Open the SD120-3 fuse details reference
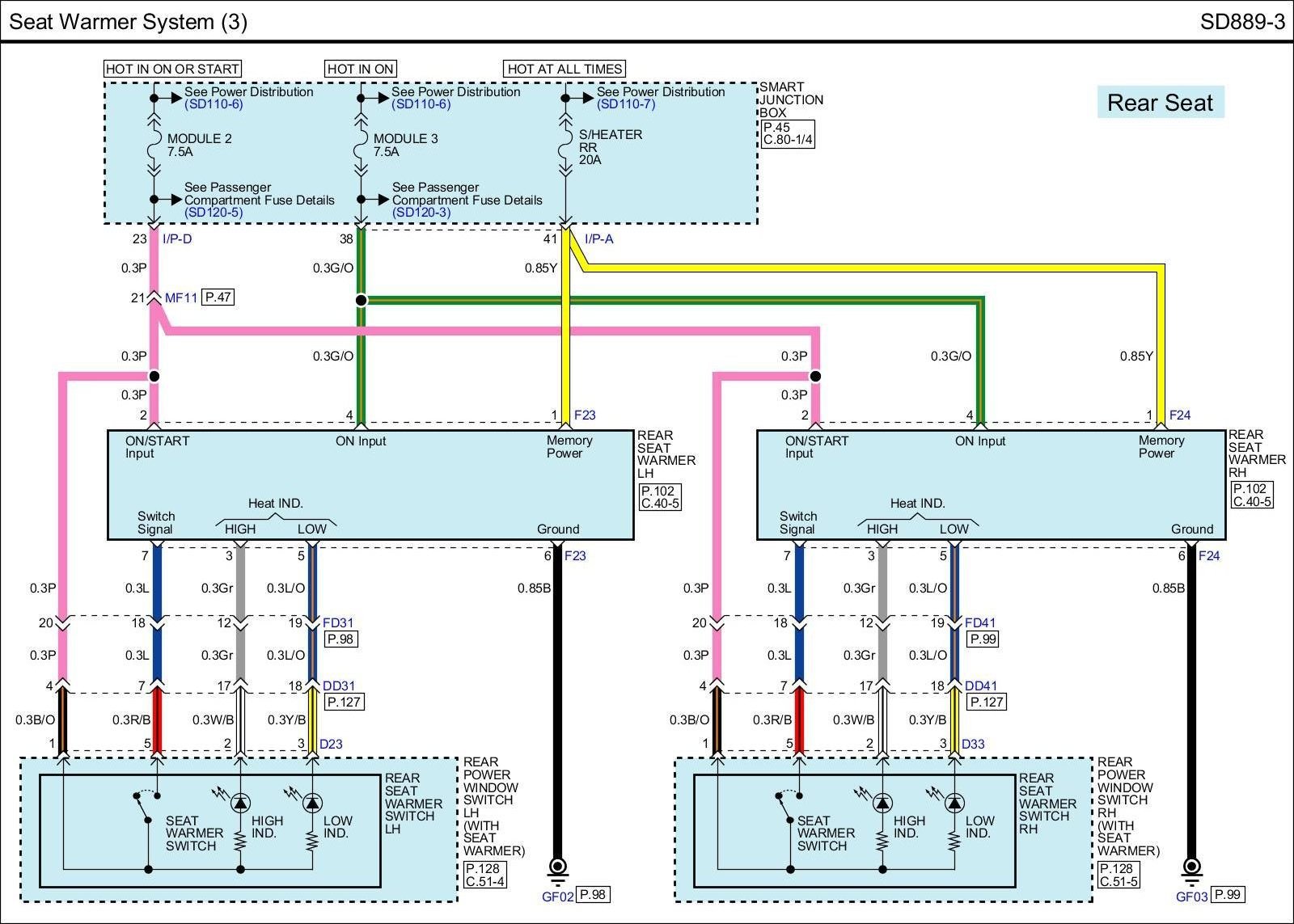This screenshot has width=1294, height=924. click(421, 213)
